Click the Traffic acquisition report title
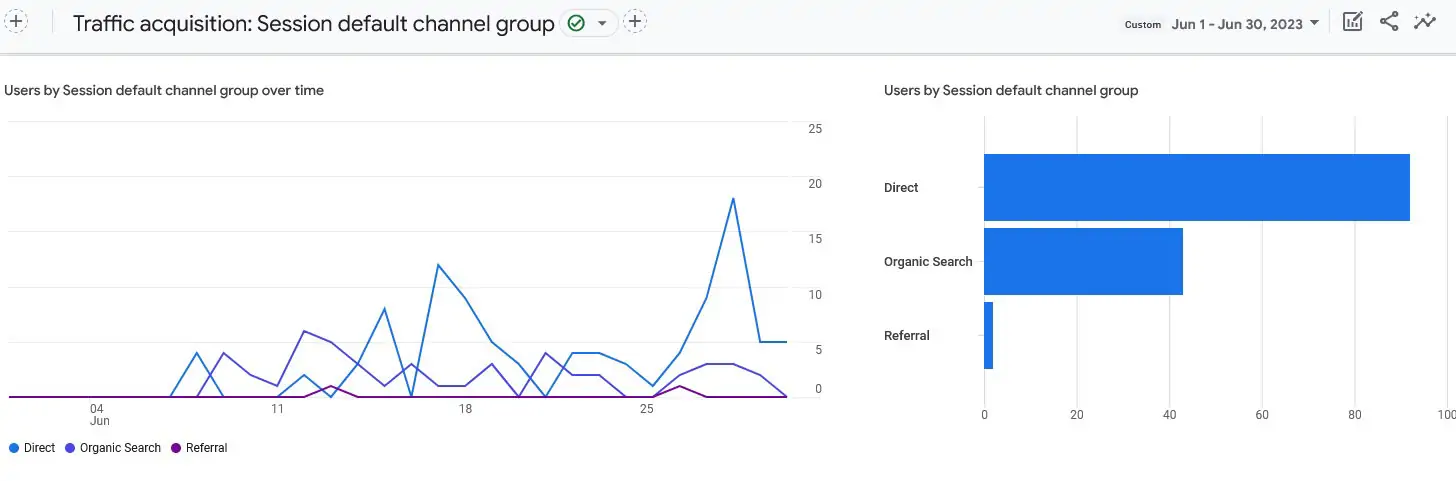The height and width of the screenshot is (481, 1456). (x=313, y=24)
